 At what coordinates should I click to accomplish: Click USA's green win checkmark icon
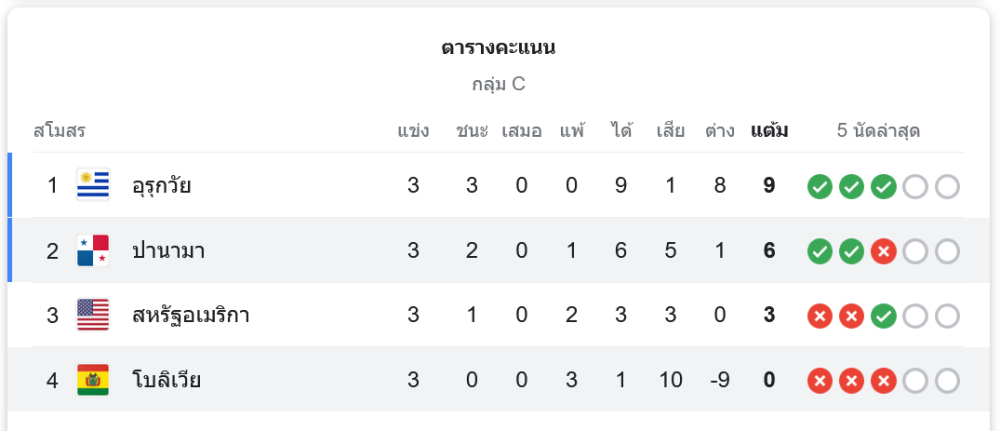(883, 316)
